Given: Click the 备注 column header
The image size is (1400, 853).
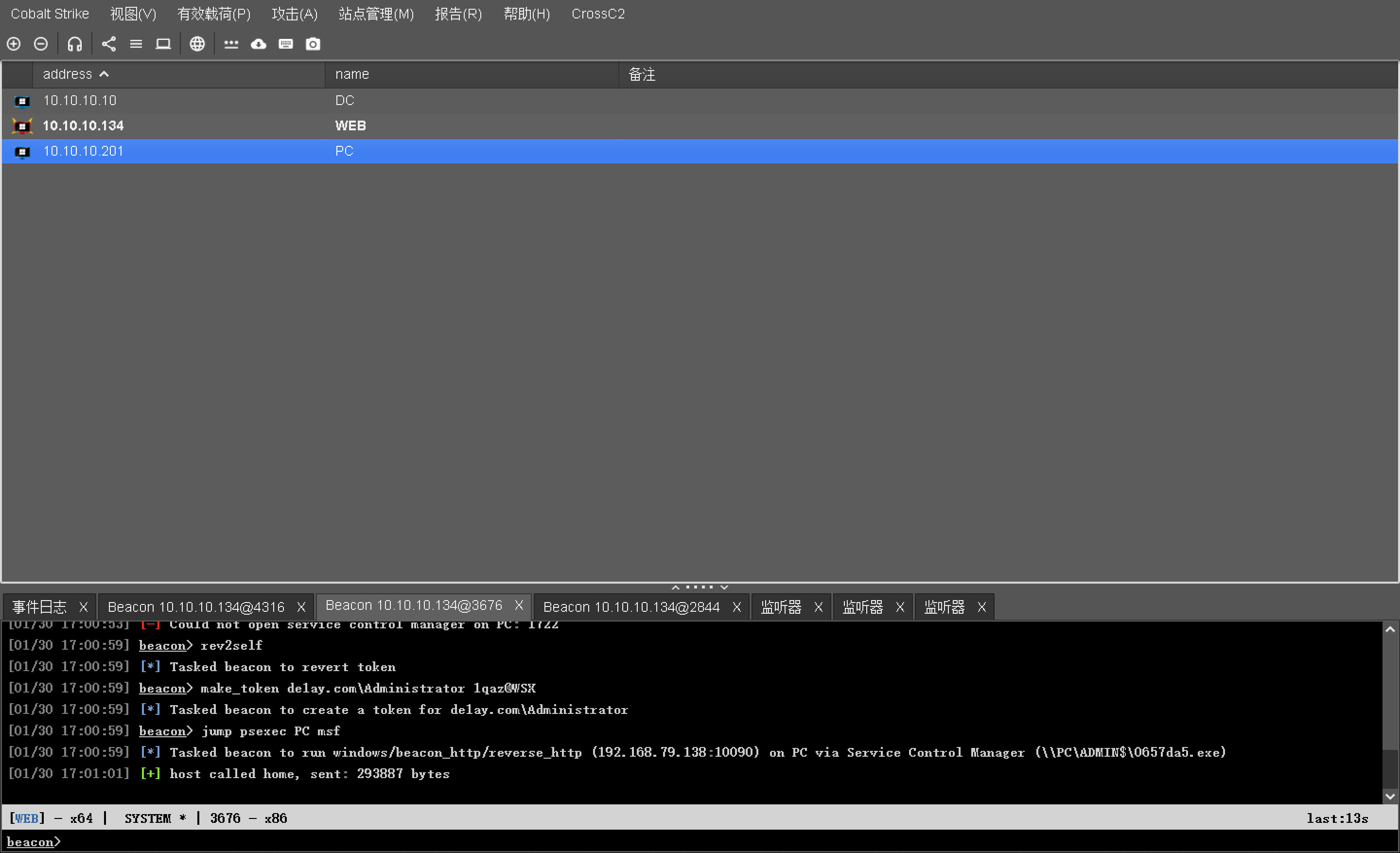Looking at the screenshot, I should [x=1008, y=74].
